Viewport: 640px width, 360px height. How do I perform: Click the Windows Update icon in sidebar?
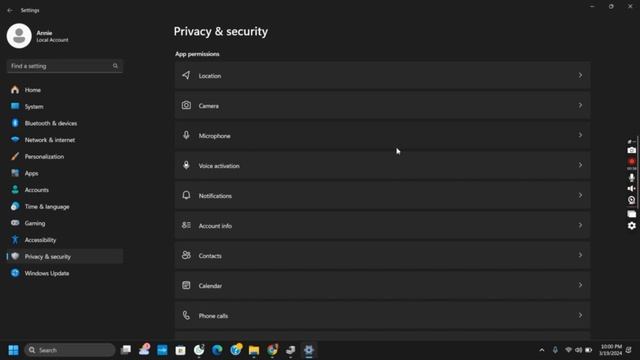[x=15, y=273]
